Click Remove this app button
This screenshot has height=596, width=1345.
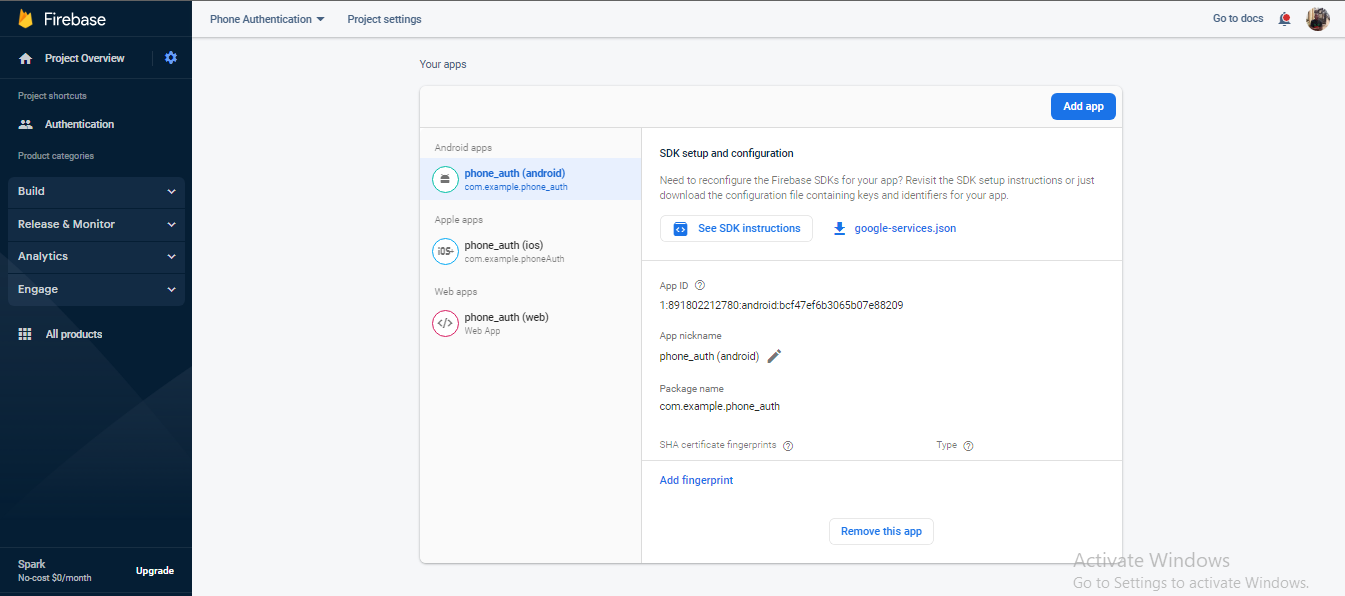click(881, 531)
